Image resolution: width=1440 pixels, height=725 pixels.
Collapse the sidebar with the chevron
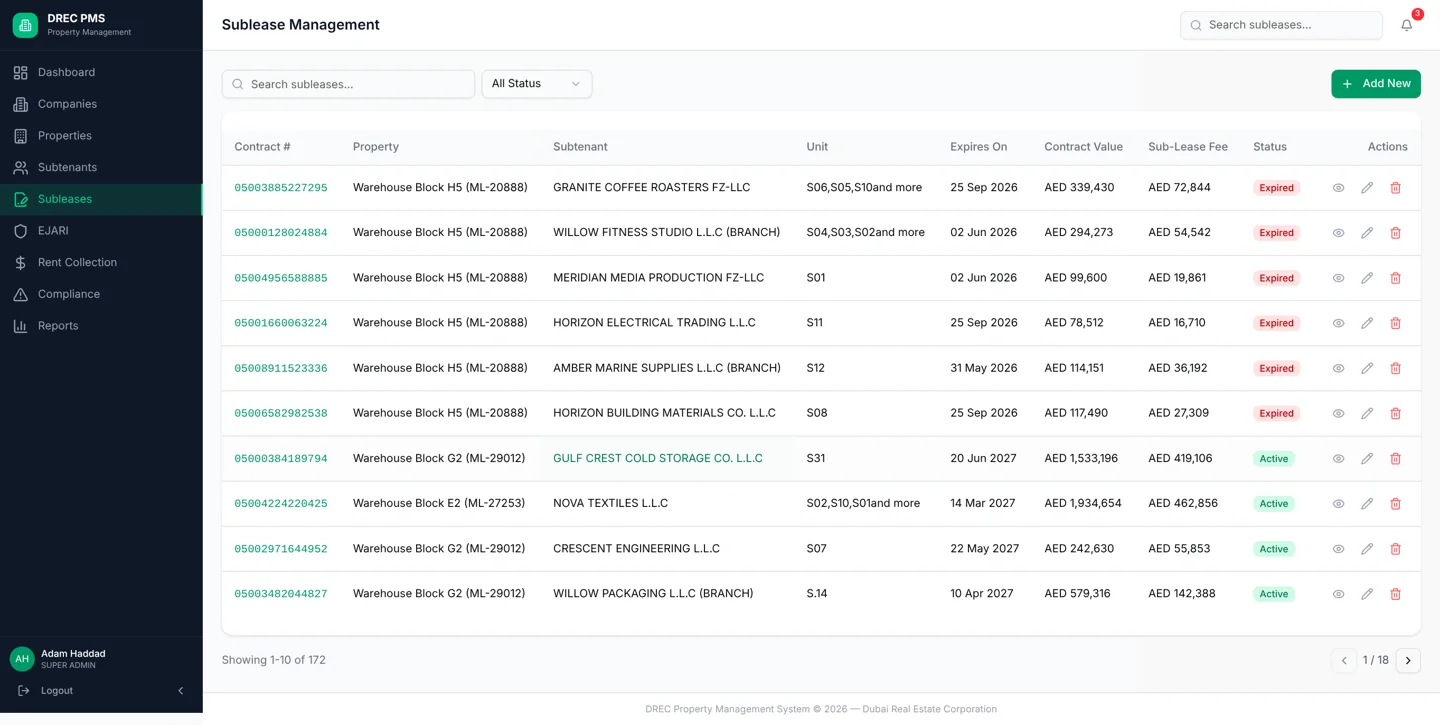pos(181,691)
